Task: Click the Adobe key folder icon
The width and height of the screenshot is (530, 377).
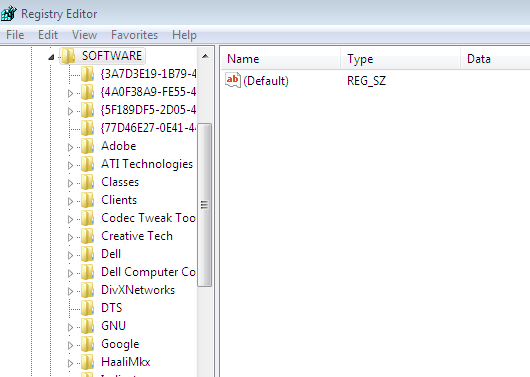Action: (88, 146)
